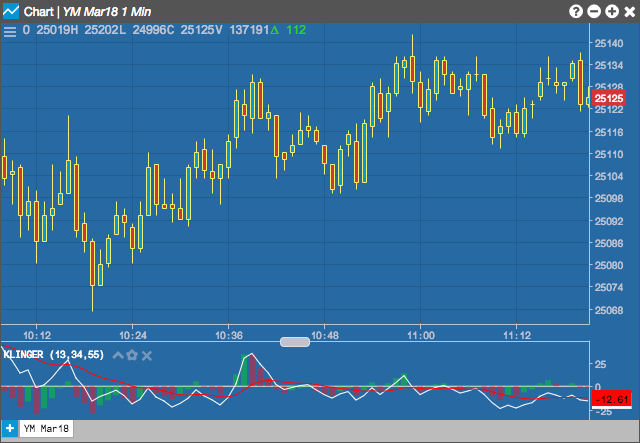Click the KLINGER (13,34,55) study label
The image size is (640, 443).
click(x=53, y=354)
